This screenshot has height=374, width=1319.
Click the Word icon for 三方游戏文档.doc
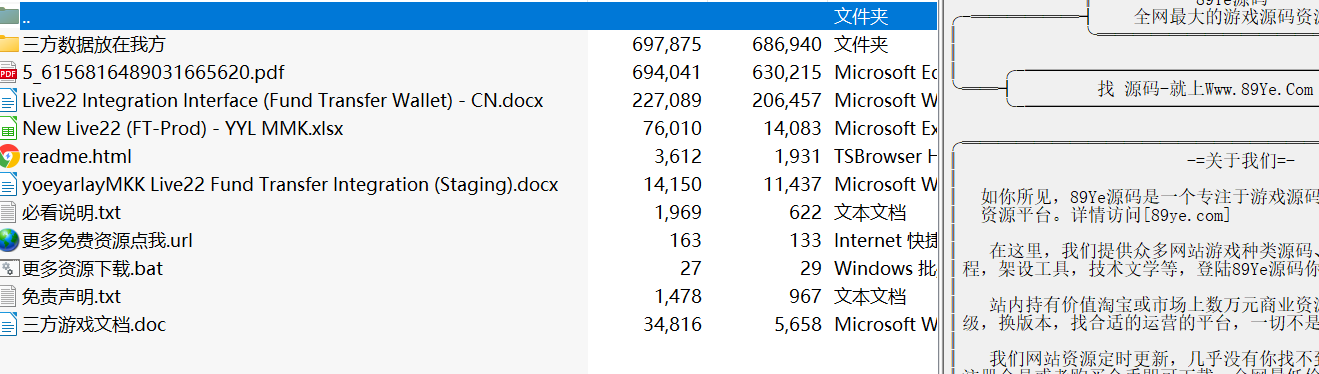click(9, 324)
